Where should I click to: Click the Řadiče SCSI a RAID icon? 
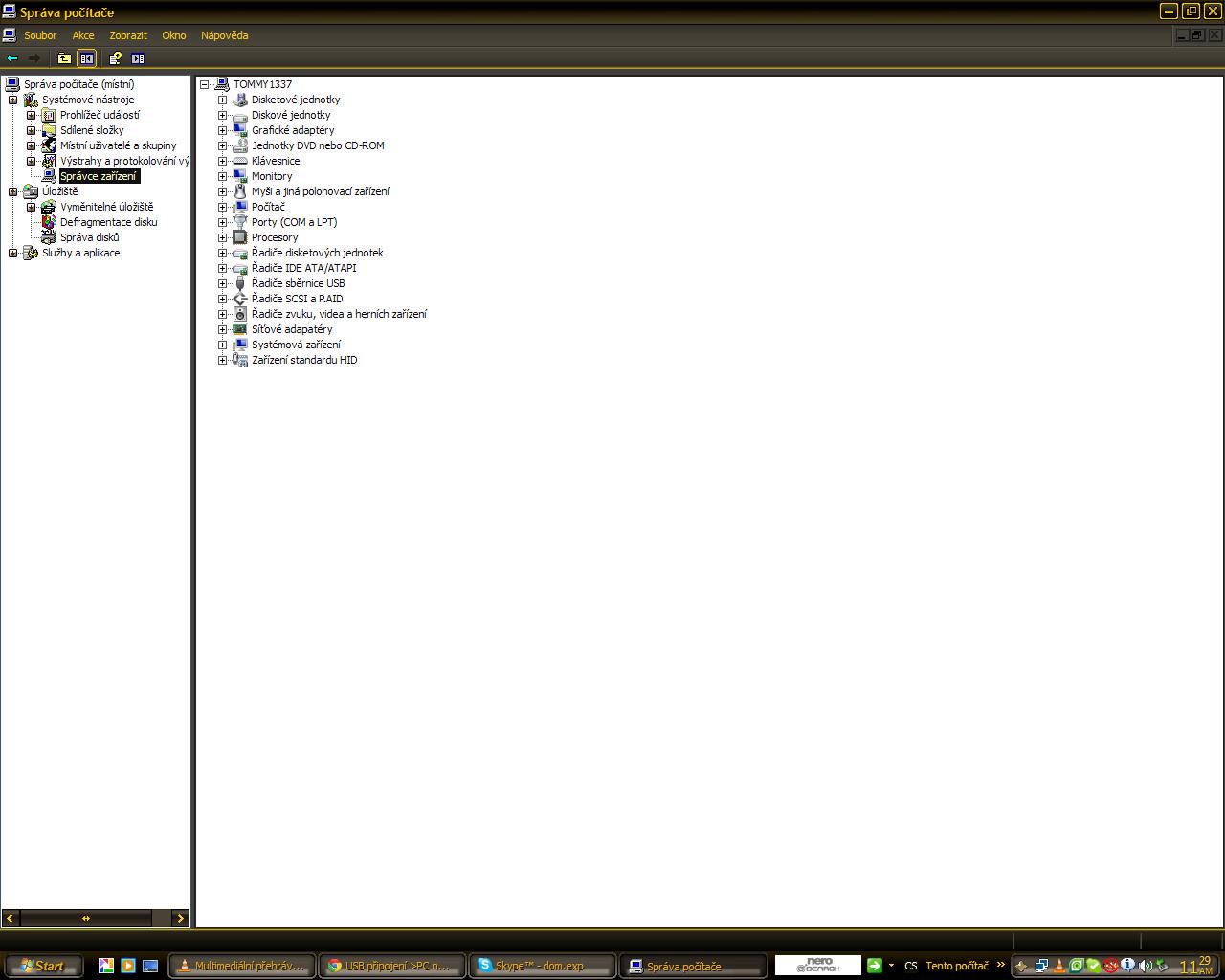(240, 299)
